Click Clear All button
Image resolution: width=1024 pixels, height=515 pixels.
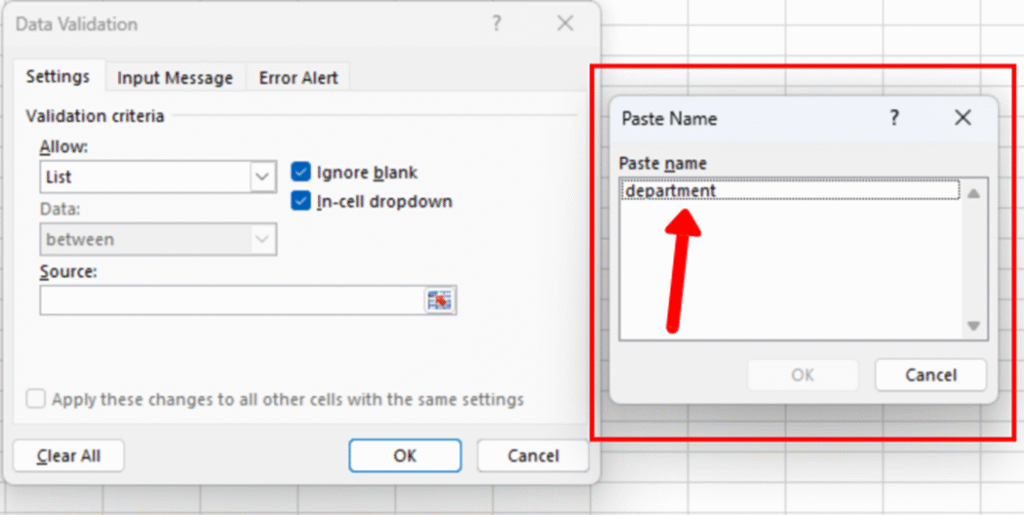[69, 456]
